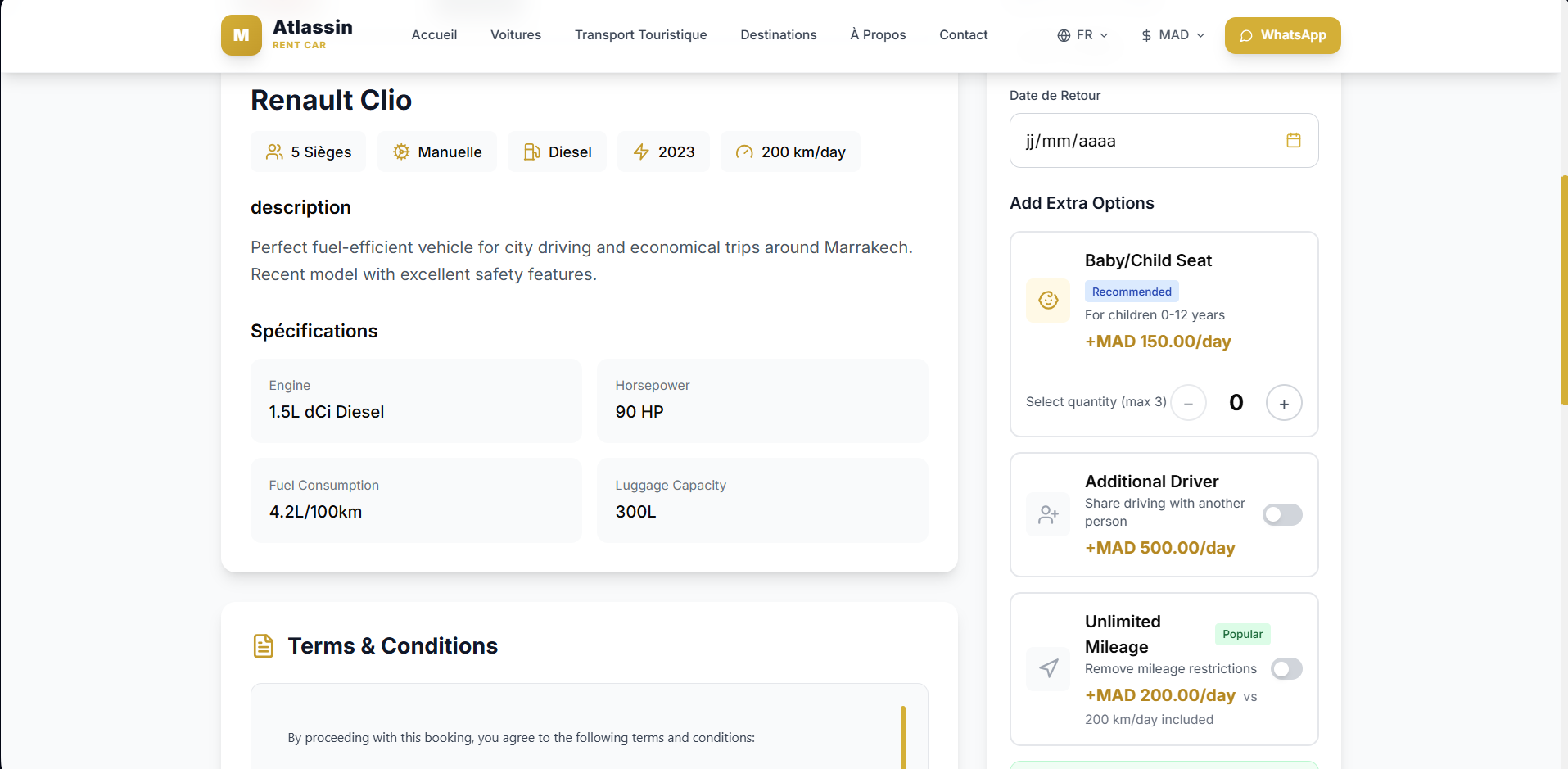Click the Spécifications heading
This screenshot has height=769, width=1568.
click(314, 331)
